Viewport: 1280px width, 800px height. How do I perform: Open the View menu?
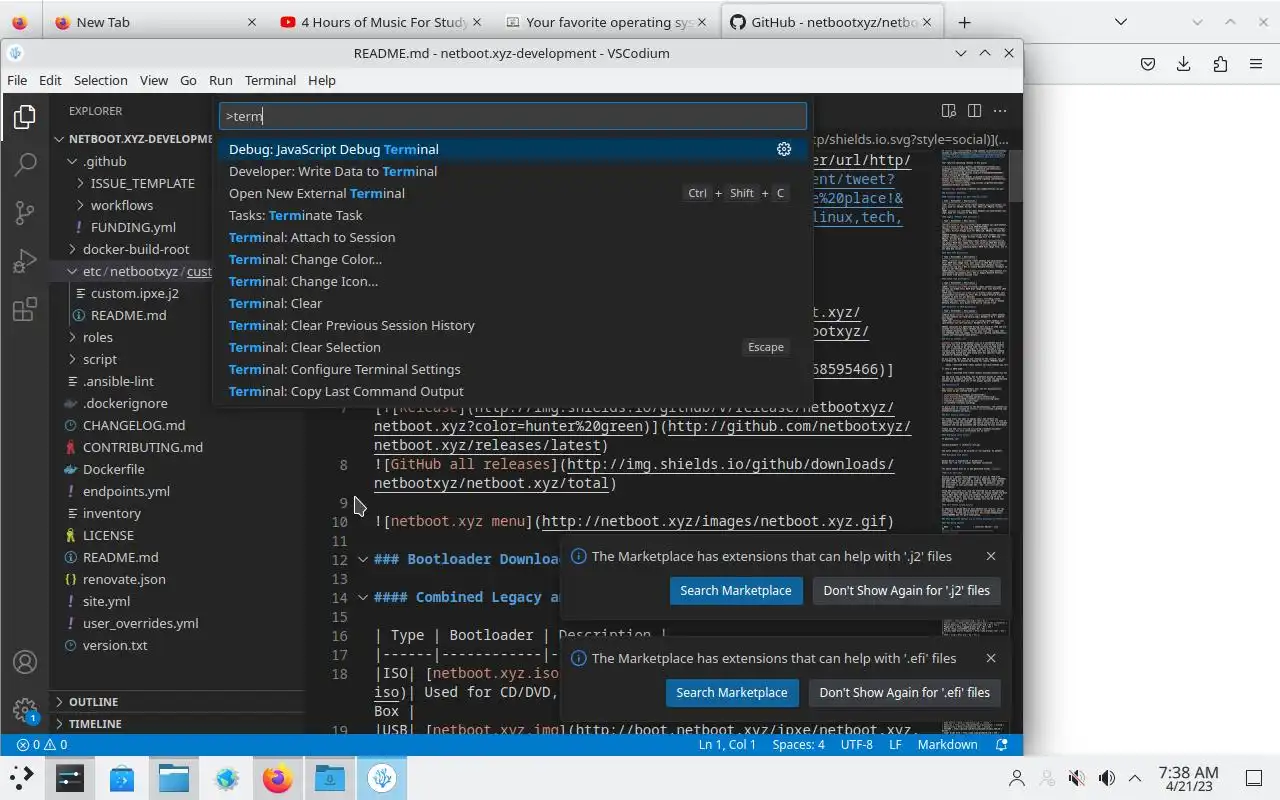click(x=154, y=80)
